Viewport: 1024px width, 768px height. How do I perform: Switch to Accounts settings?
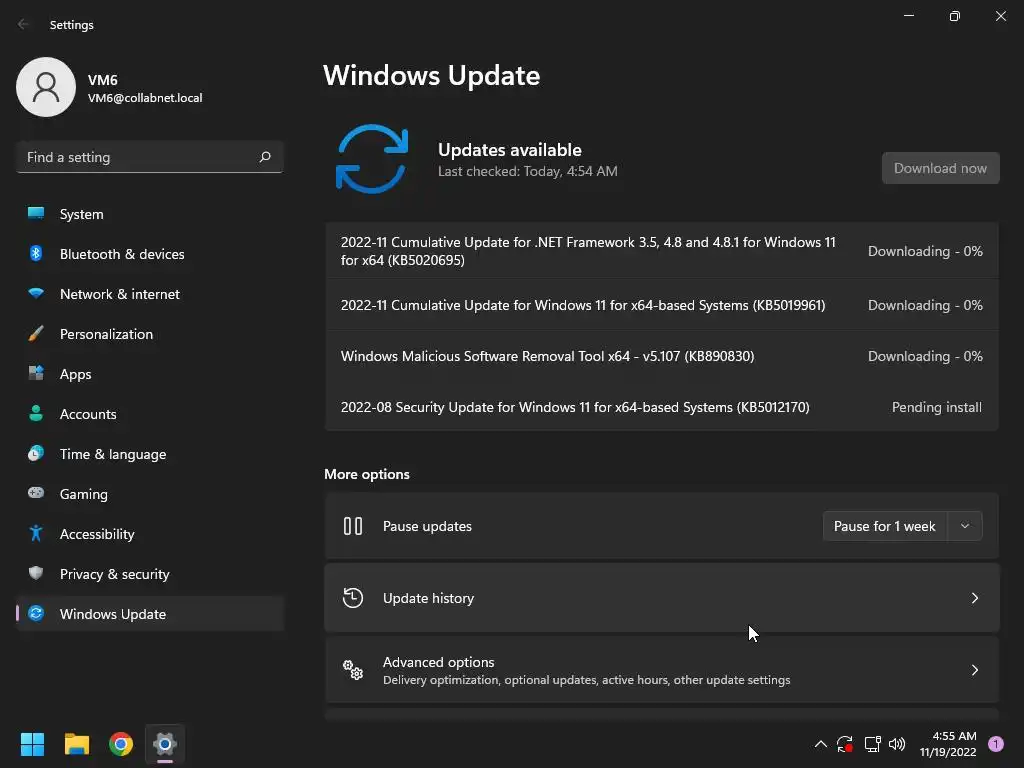point(150,413)
